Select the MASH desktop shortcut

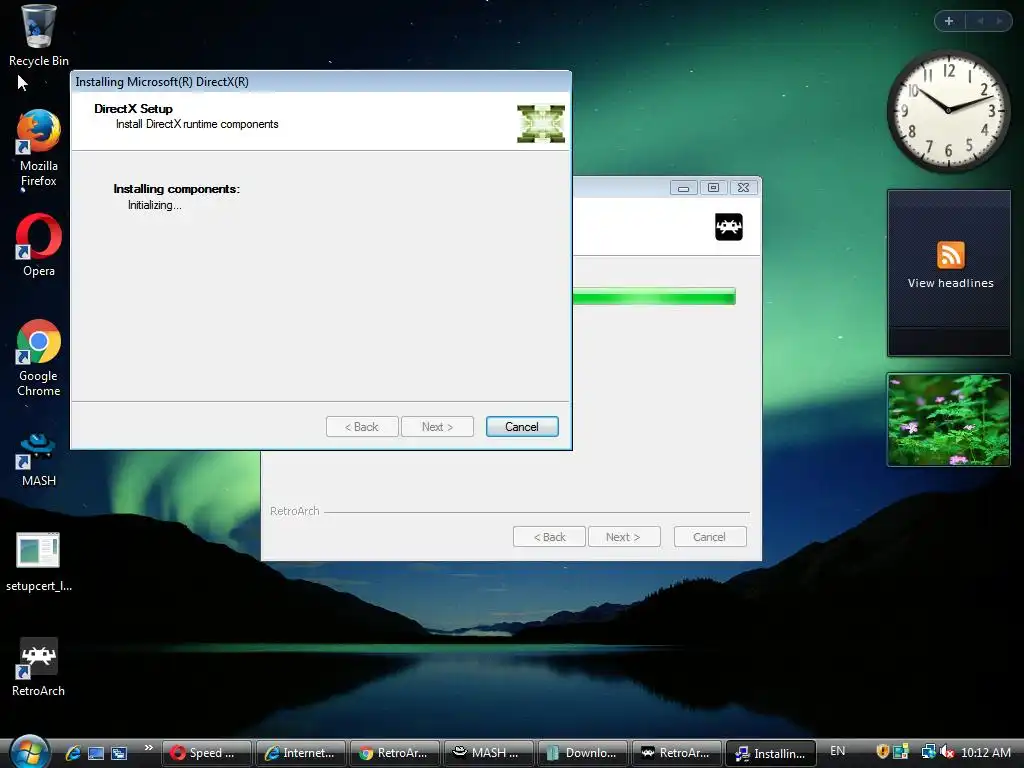(x=38, y=459)
